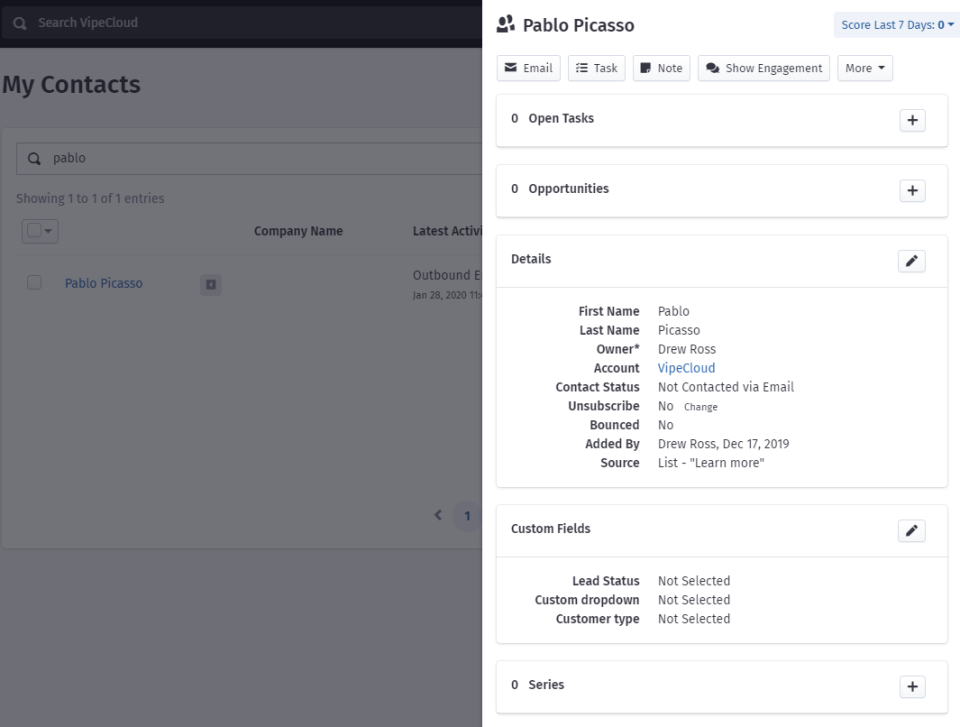The image size is (960, 727).
Task: Edit Custom Fields with the pencil icon
Action: coord(911,530)
